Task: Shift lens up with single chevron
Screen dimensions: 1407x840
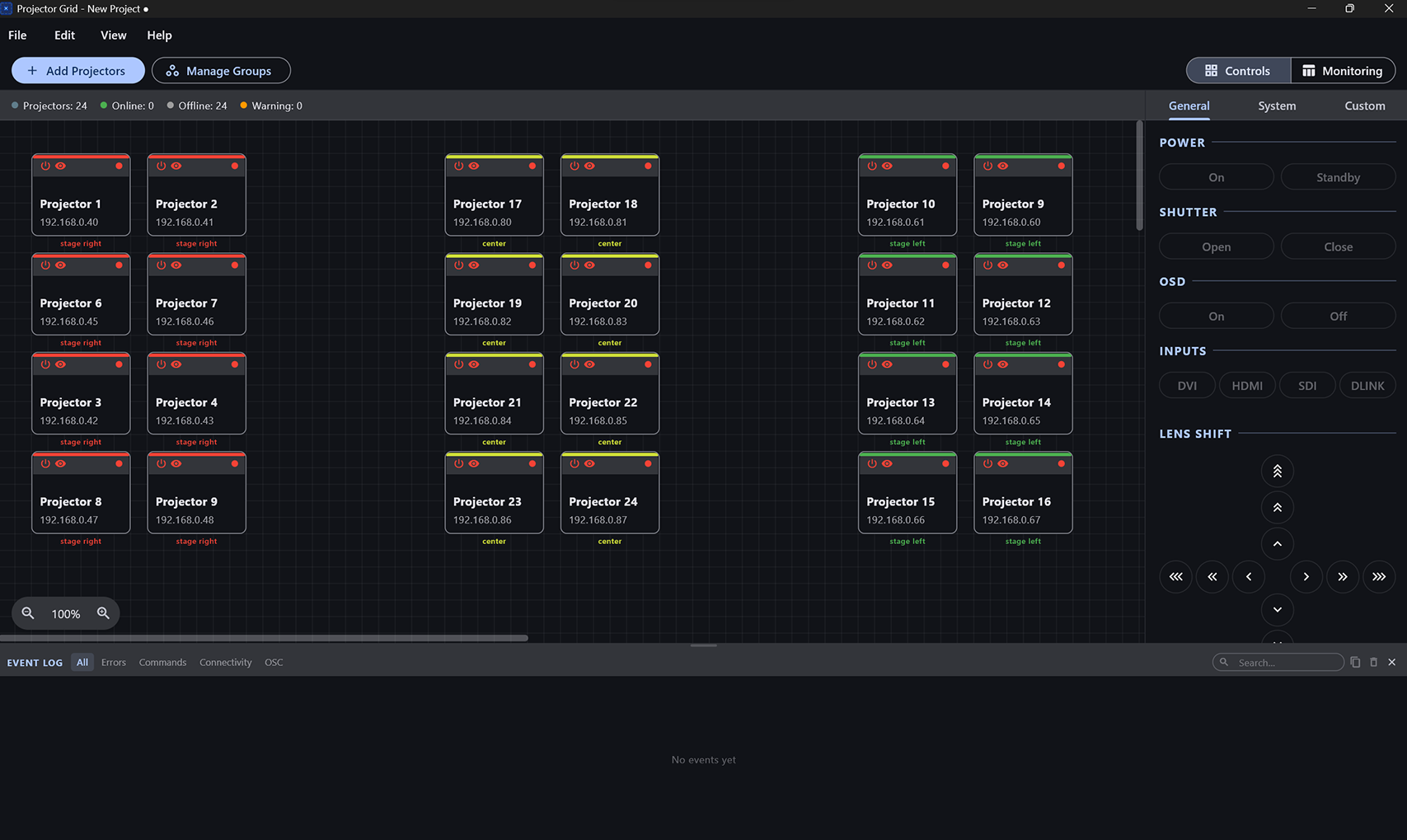Action: pyautogui.click(x=1277, y=543)
